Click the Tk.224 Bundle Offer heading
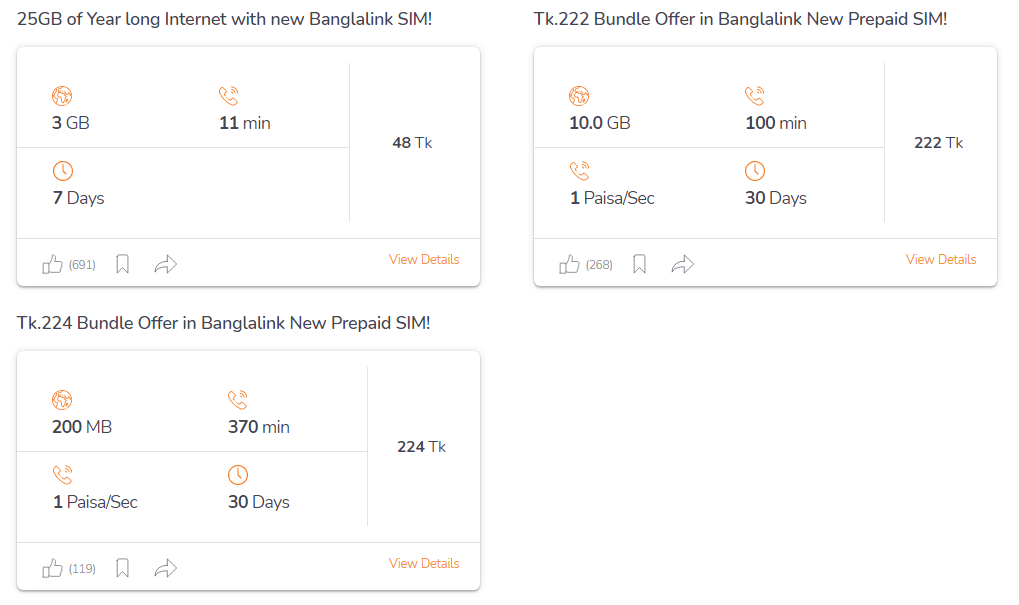 coord(224,323)
